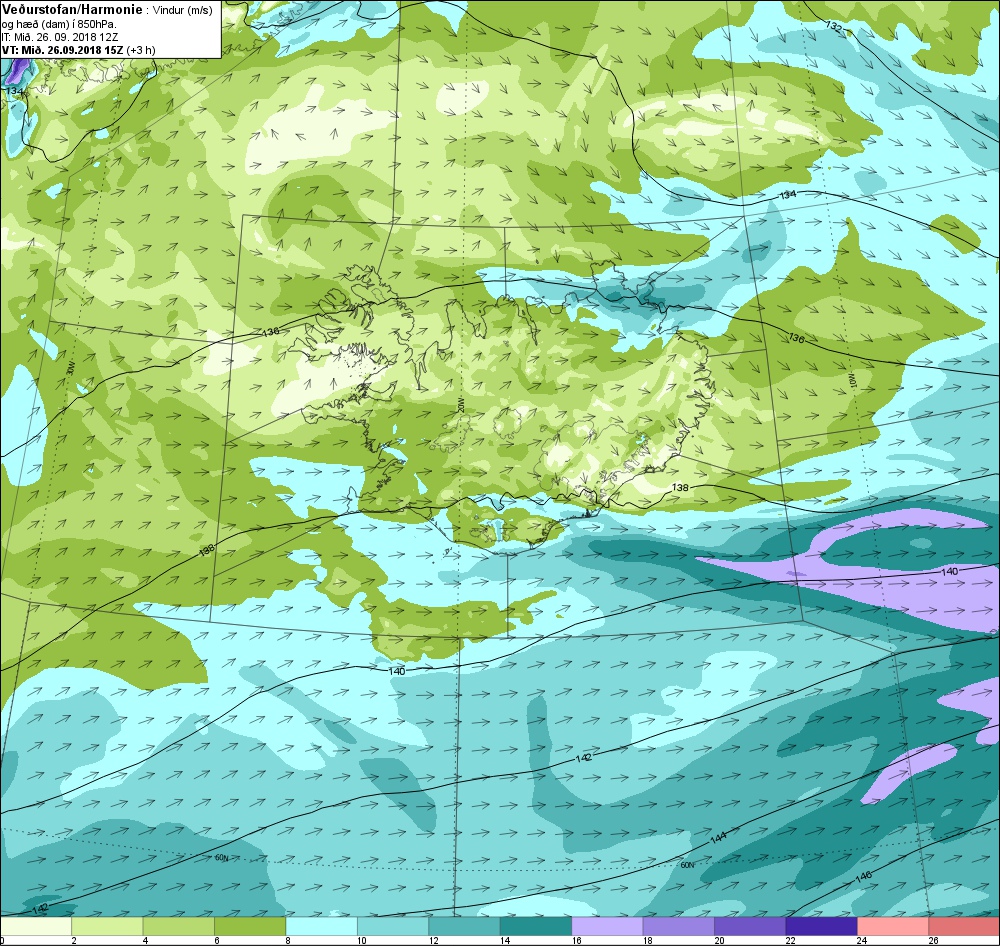Viewport: 1000px width, 946px height.
Task: Click the '140' contour label on the 20W meridian
Action: [397, 671]
